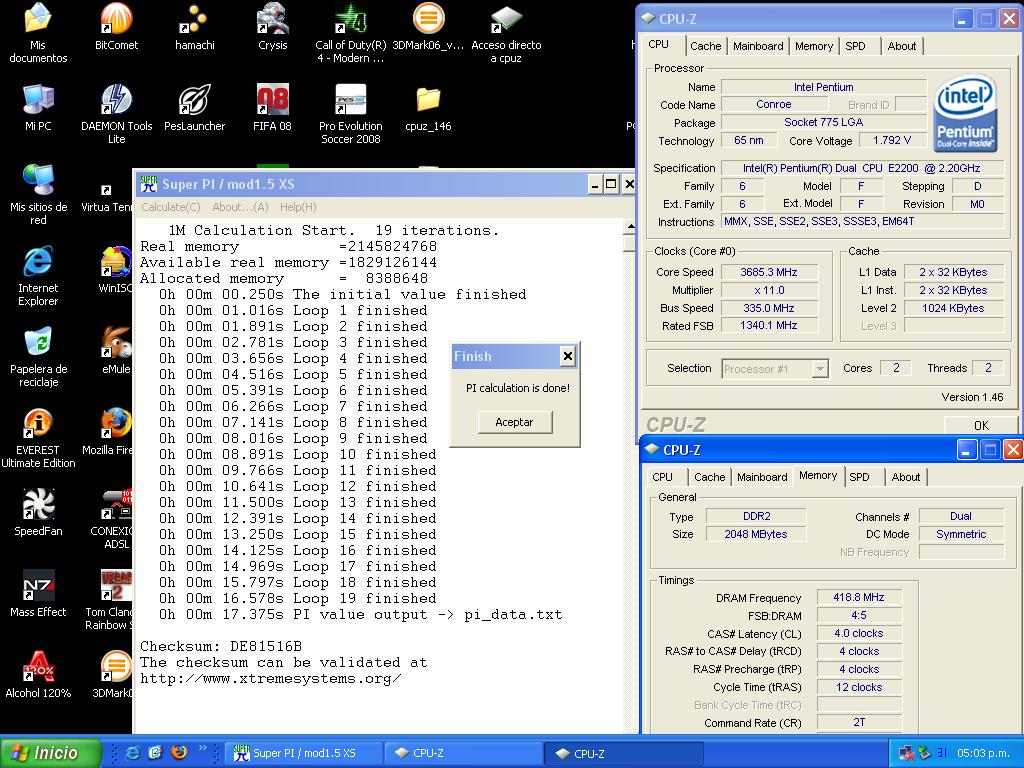Open the Papelera de reciclaje
Viewport: 1024px width, 768px height.
click(38, 357)
